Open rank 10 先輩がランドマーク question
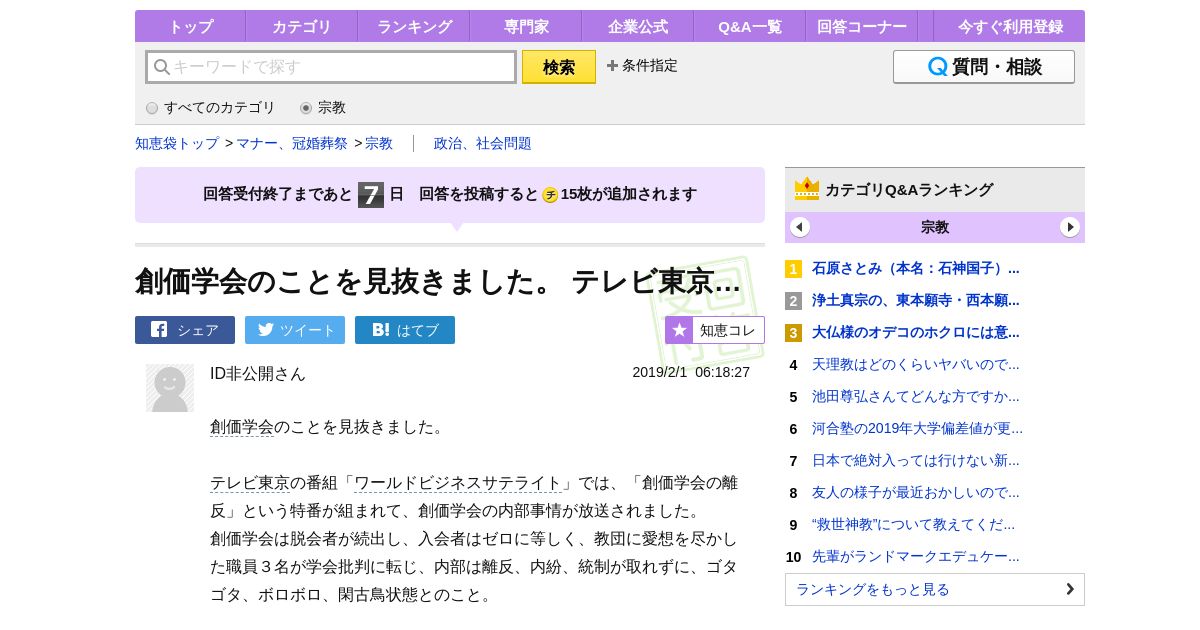The height and width of the screenshot is (630, 1200). pyautogui.click(x=916, y=556)
